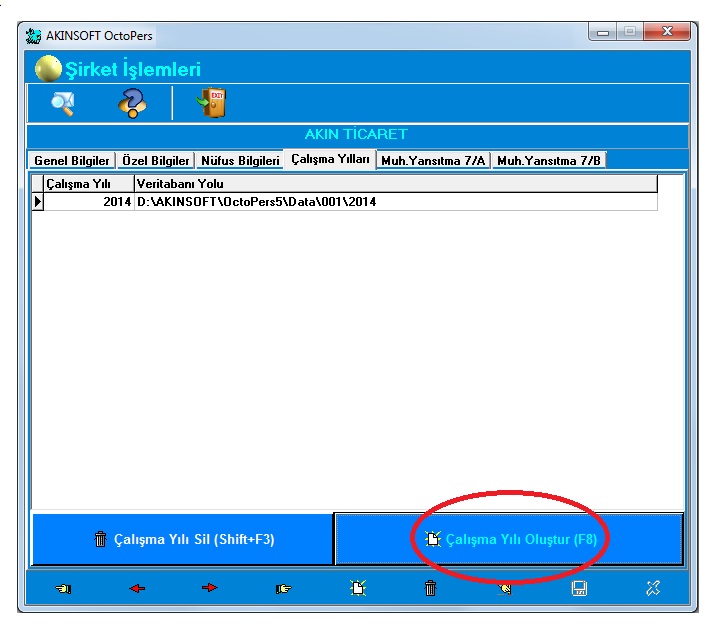
Task: Click the exit door icon
Action: 211,102
